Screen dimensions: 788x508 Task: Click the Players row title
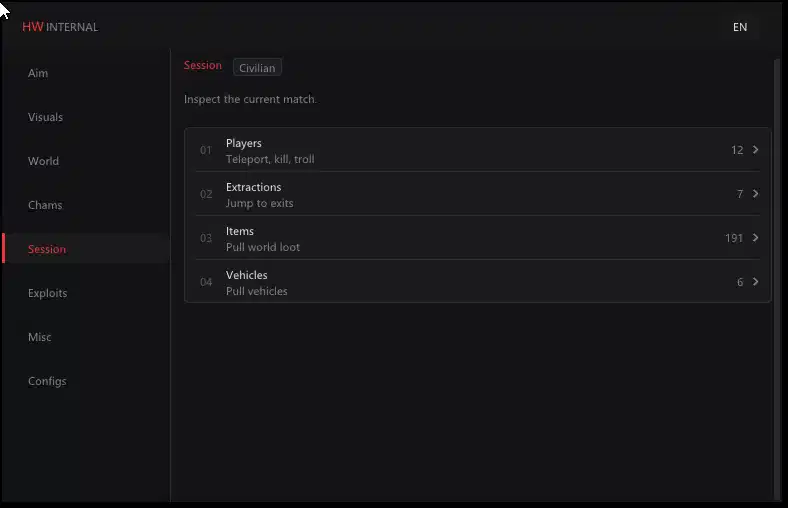point(244,143)
